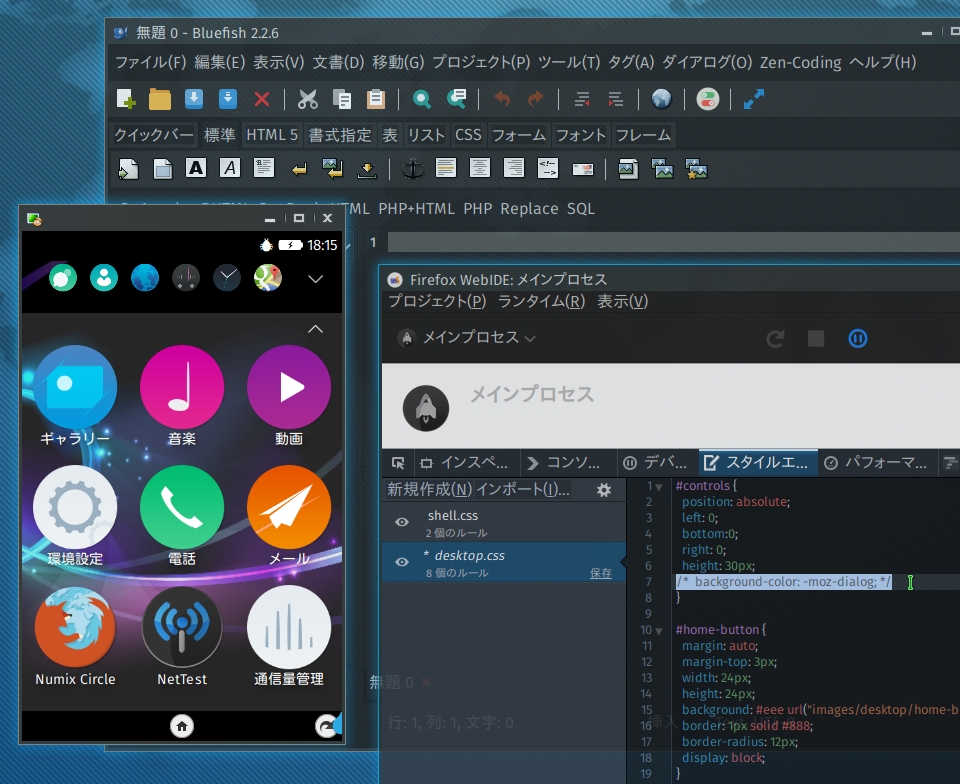Collapse the #controls rule fold arrow
Image resolution: width=960 pixels, height=784 pixels.
click(658, 487)
